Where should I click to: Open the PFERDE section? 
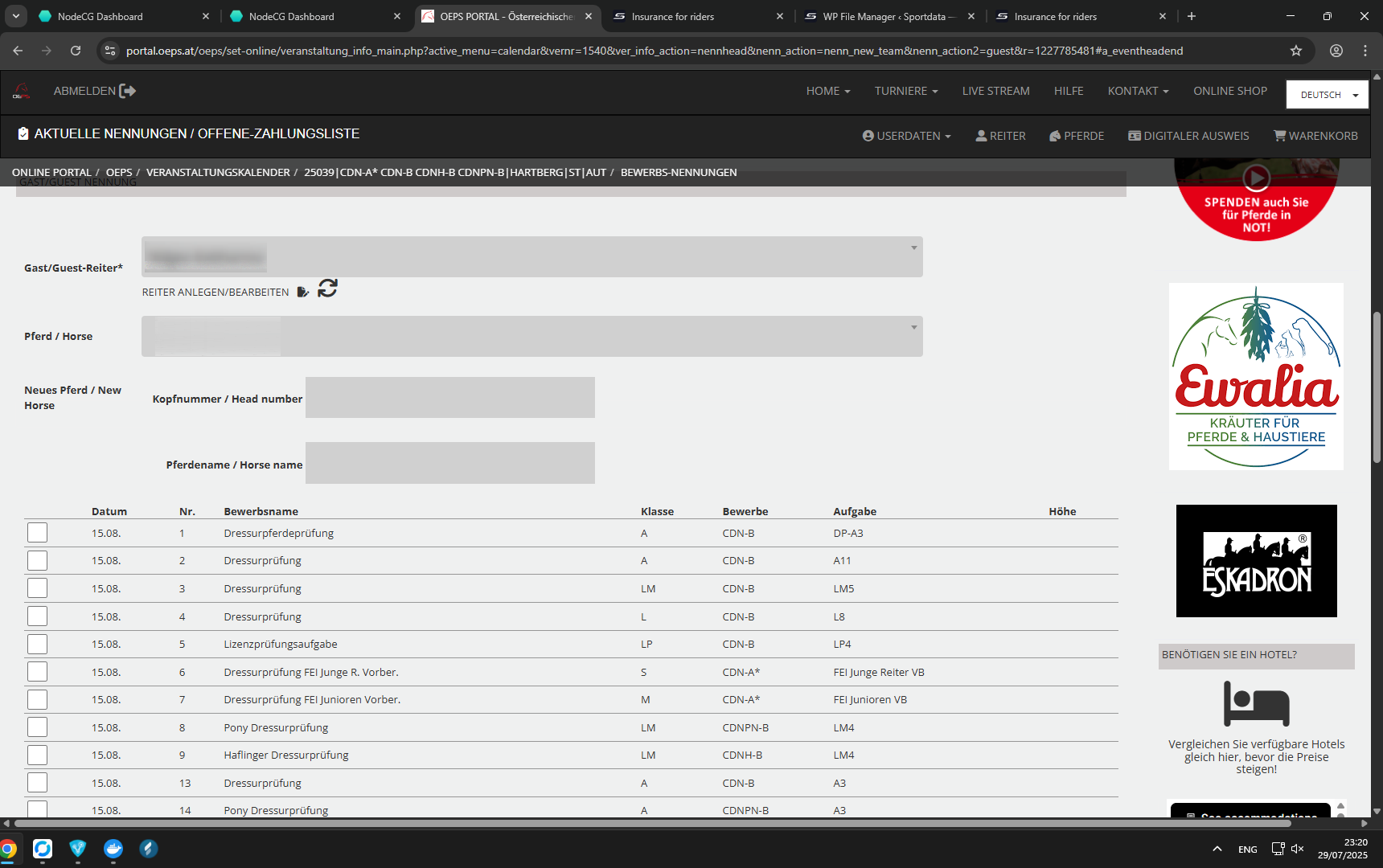(x=1077, y=136)
